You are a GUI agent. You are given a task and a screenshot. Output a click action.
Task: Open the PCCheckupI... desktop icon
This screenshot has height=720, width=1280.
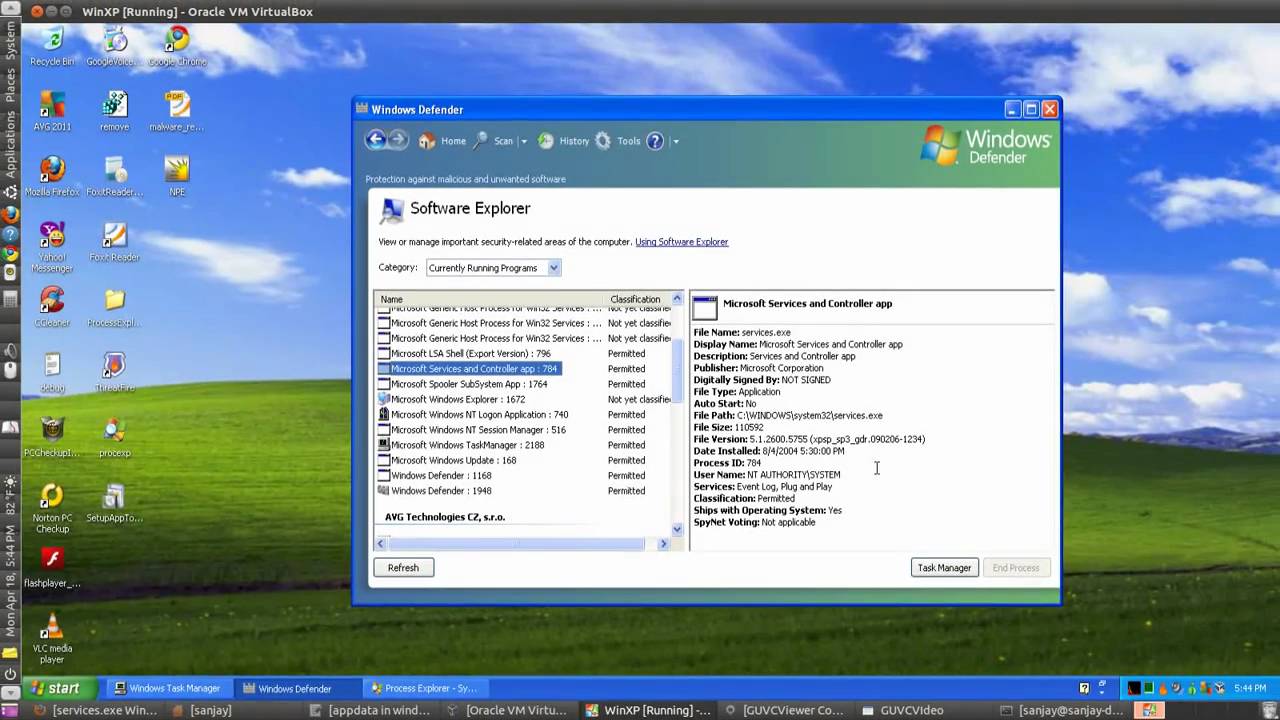[x=52, y=437]
